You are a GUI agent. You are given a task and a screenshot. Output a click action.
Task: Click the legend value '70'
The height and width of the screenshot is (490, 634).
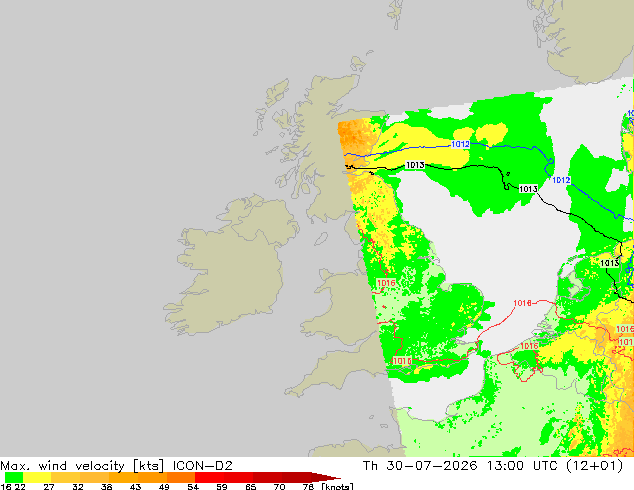coord(279,486)
